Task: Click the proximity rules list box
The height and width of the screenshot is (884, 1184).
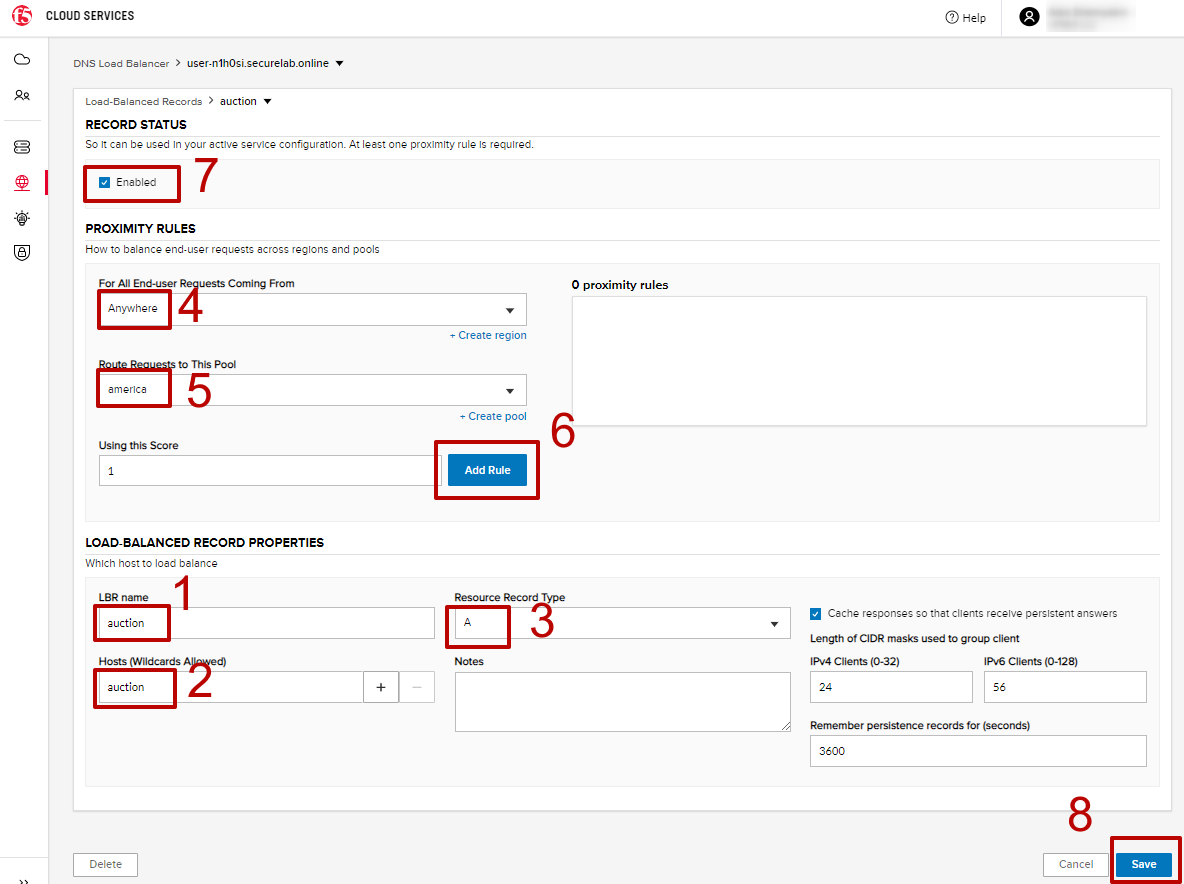Action: pyautogui.click(x=859, y=361)
